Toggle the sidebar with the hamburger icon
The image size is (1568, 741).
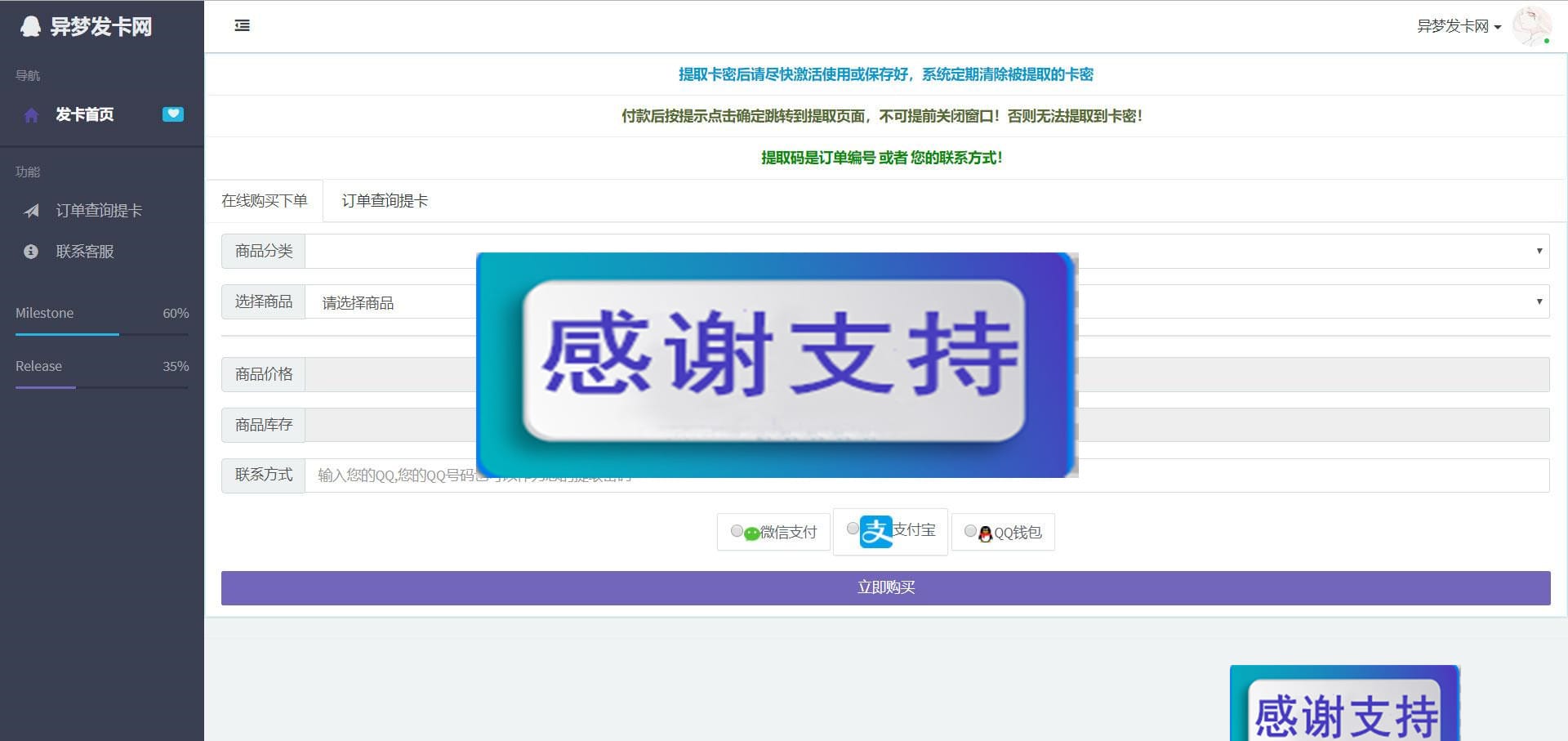point(242,25)
